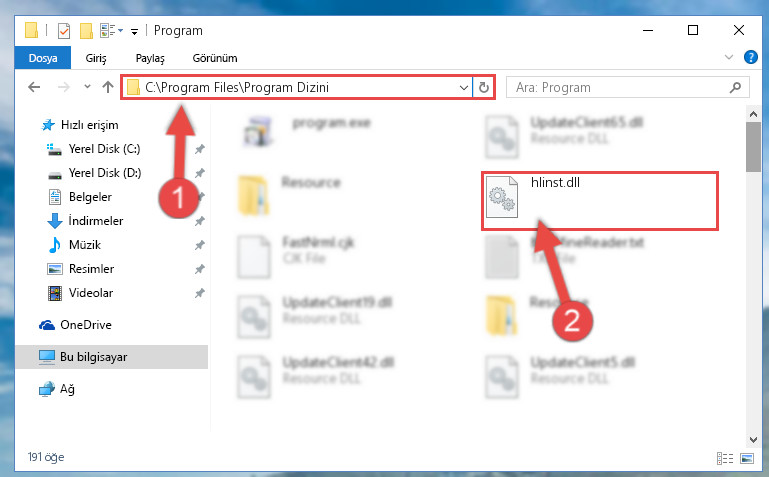Screen dimensions: 769x477
Task: Toggle the pin beside Videolar
Action: 200,293
